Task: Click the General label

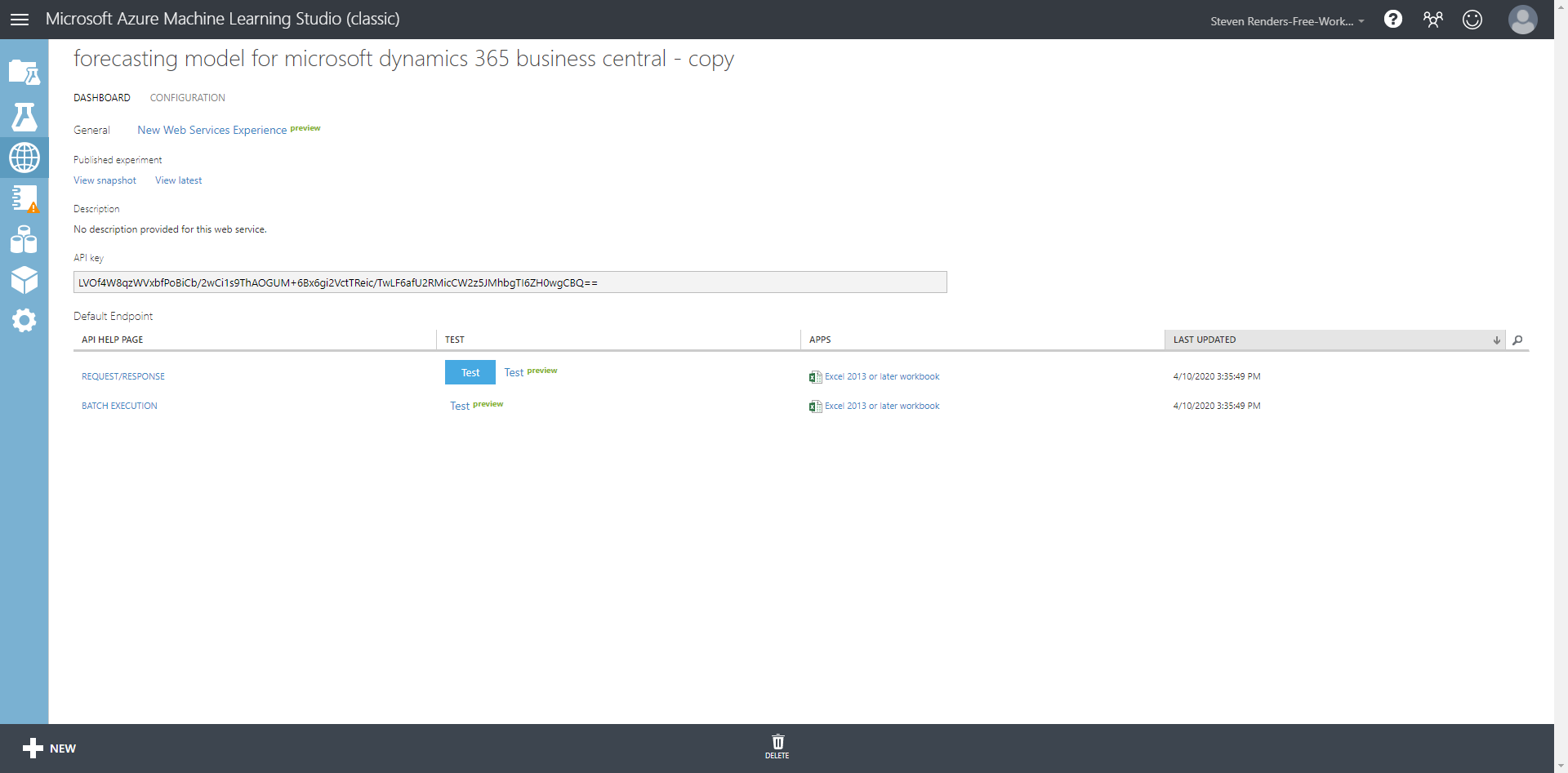Action: pyautogui.click(x=91, y=130)
